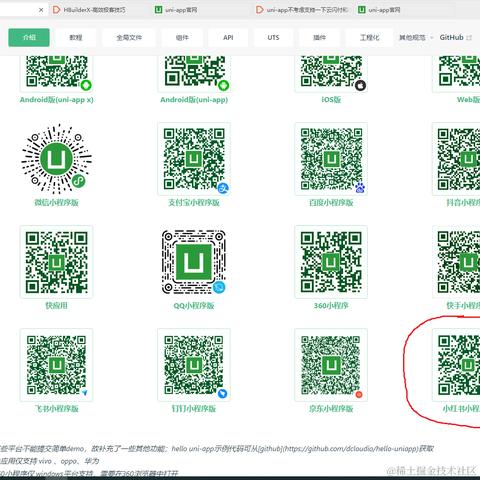480x480 pixels.
Task: Click the 京东小程序版 QR code
Action: pyautogui.click(x=331, y=365)
